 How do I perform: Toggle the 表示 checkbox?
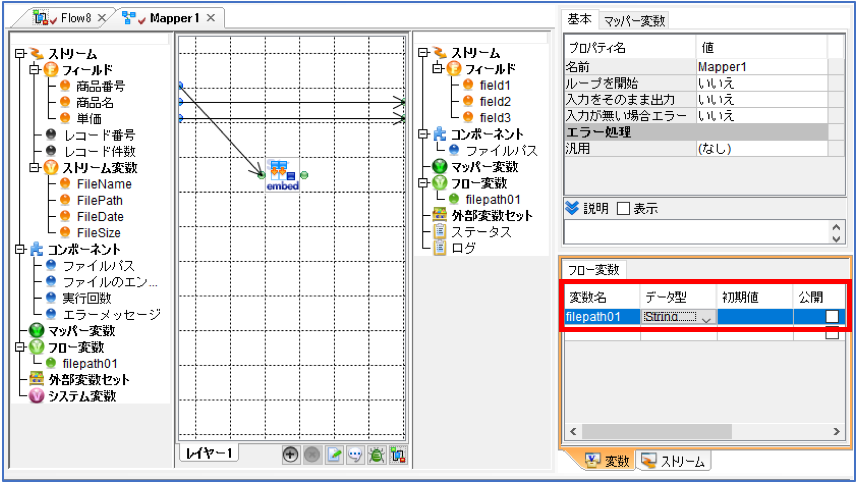click(623, 208)
